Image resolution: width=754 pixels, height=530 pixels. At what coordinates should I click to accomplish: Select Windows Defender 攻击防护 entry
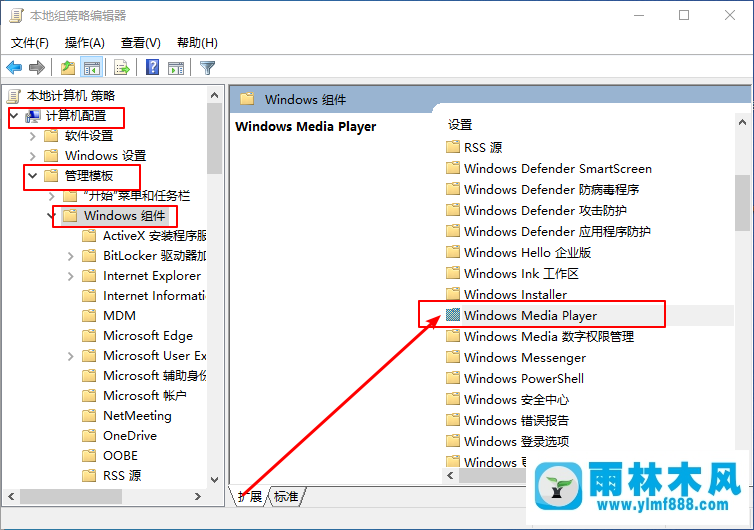[545, 210]
